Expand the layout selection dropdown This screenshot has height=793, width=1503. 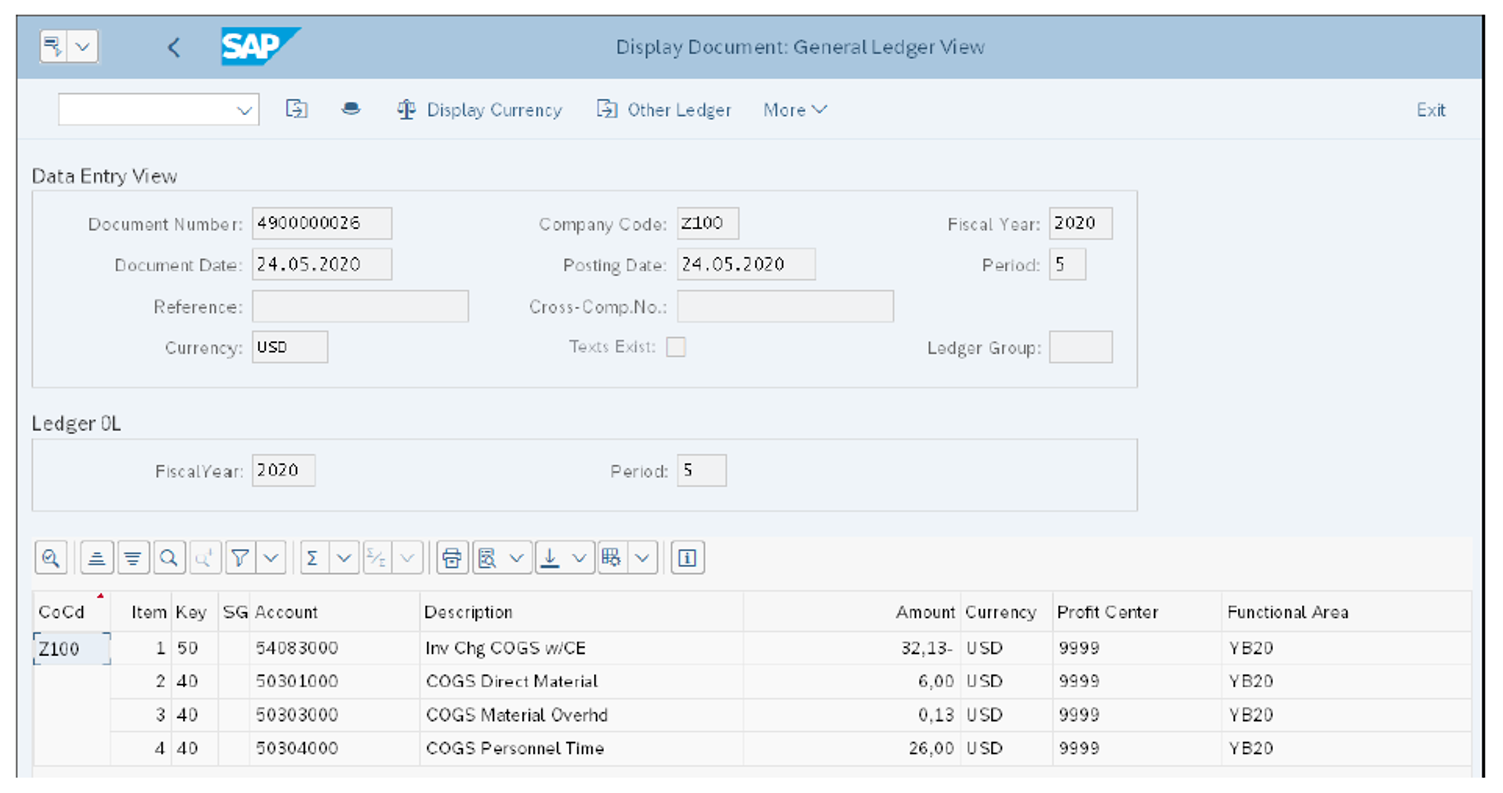(643, 557)
